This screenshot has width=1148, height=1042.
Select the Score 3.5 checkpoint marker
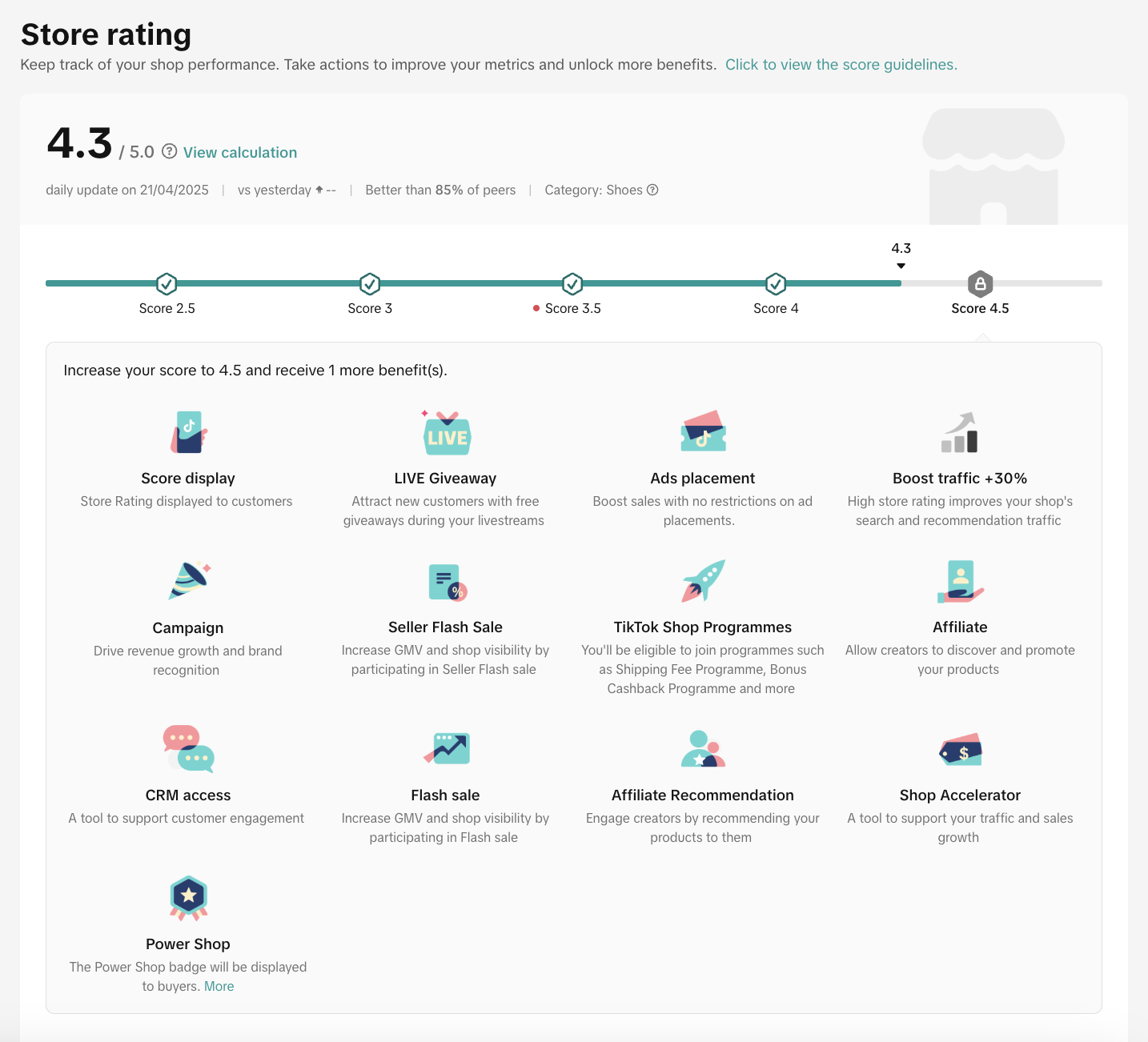point(572,283)
